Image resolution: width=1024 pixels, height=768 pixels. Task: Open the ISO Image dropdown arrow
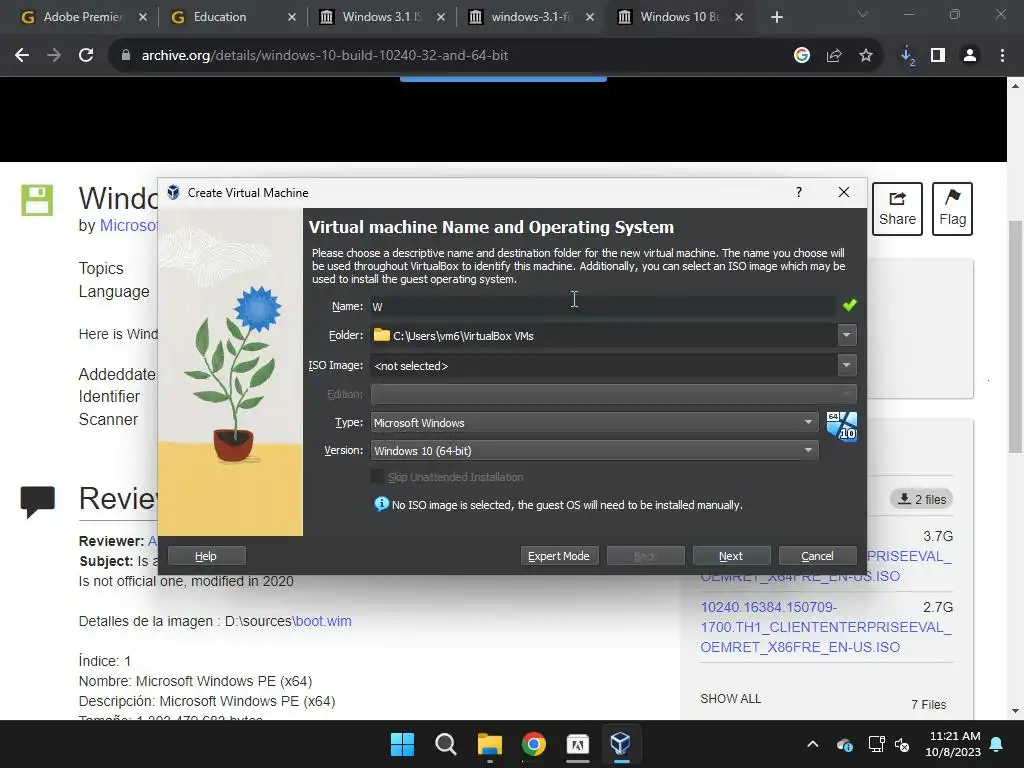pyautogui.click(x=846, y=365)
